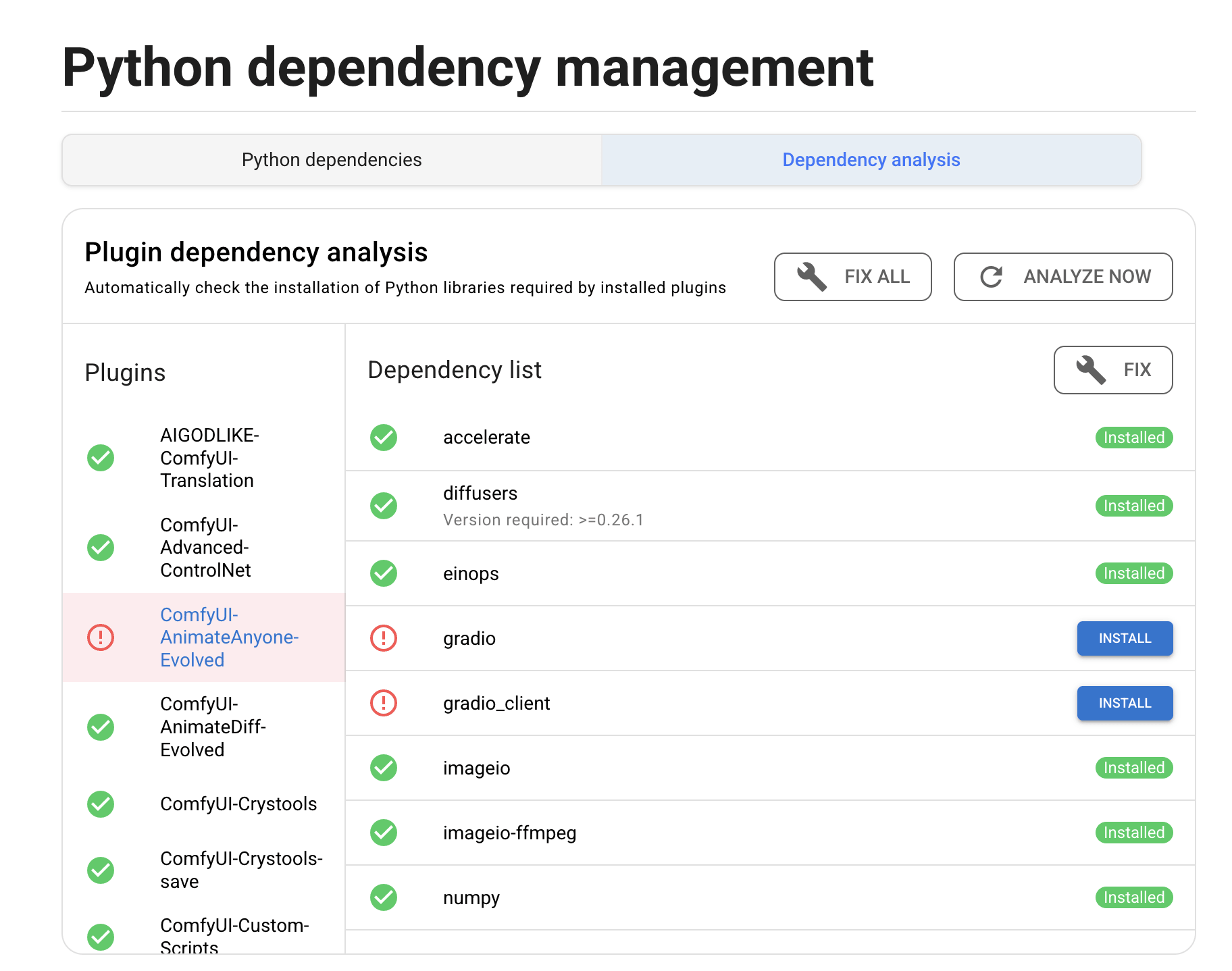
Task: Click the red warning icon beside gradio_client
Action: 384,703
